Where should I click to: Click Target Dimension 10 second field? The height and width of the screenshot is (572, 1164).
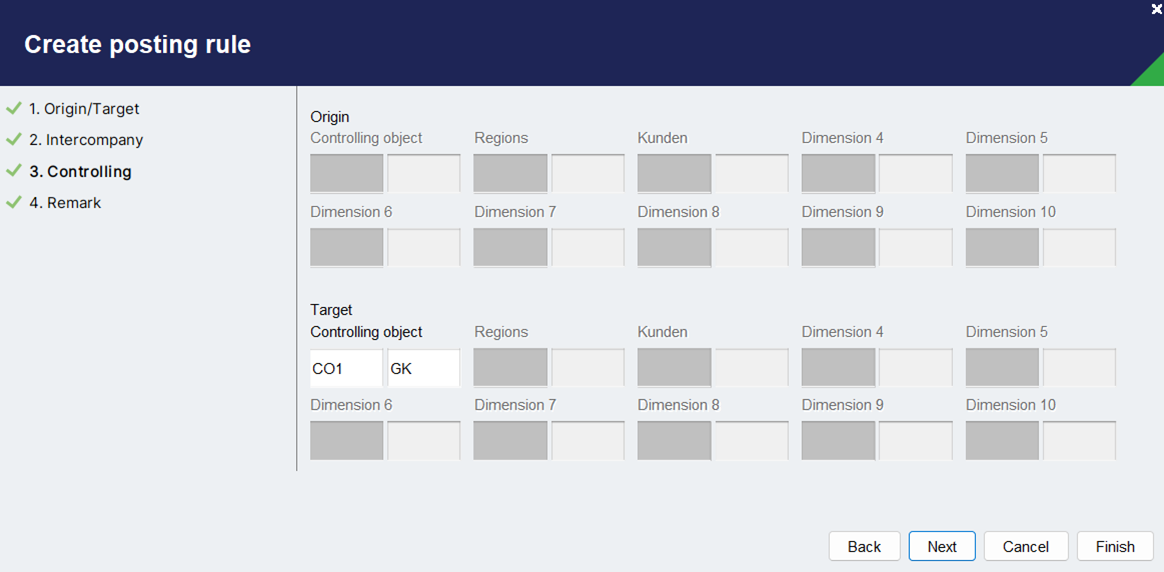[x=1080, y=441]
